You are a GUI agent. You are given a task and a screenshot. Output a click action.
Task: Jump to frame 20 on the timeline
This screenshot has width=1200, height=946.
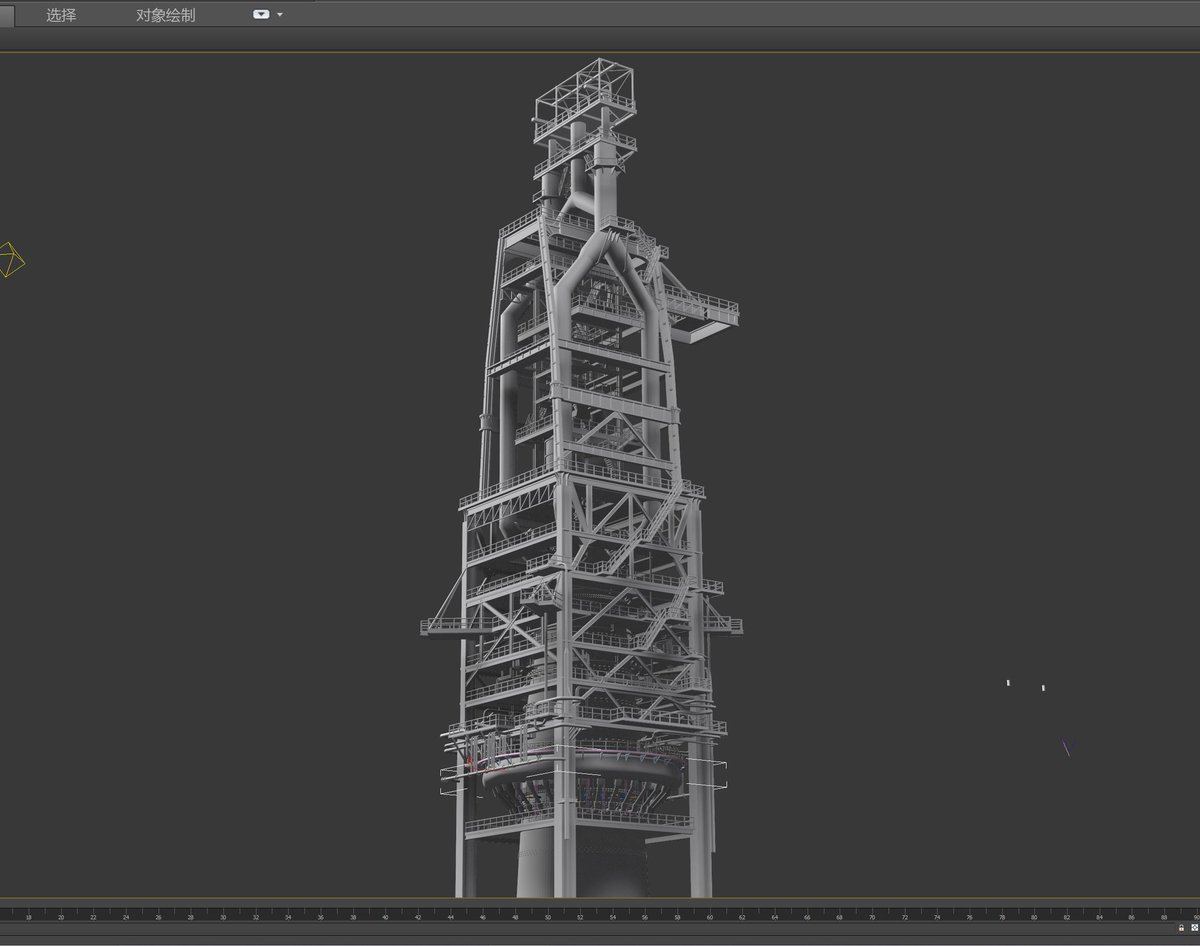(61, 915)
